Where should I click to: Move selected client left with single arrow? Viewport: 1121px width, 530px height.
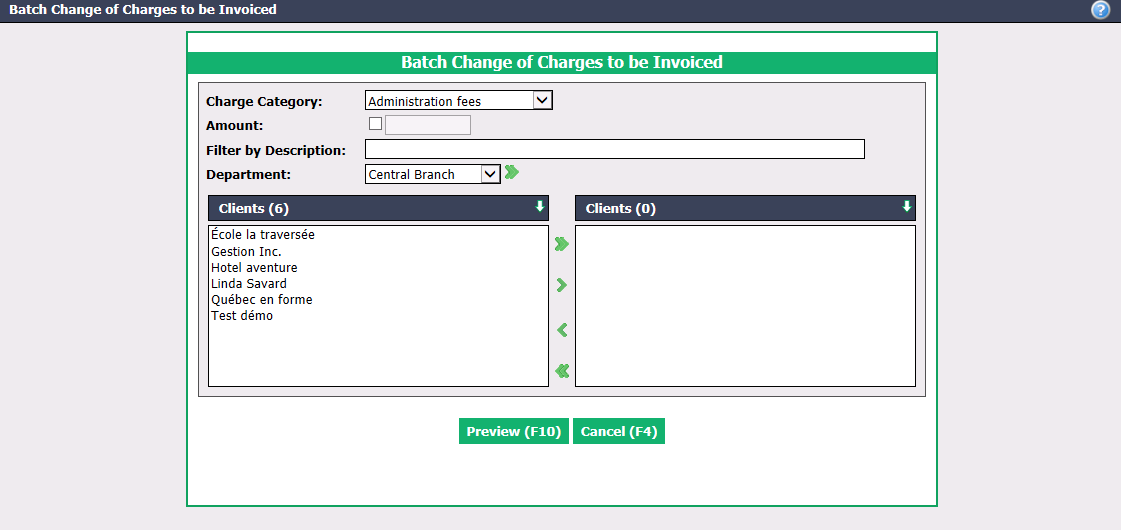pos(562,330)
